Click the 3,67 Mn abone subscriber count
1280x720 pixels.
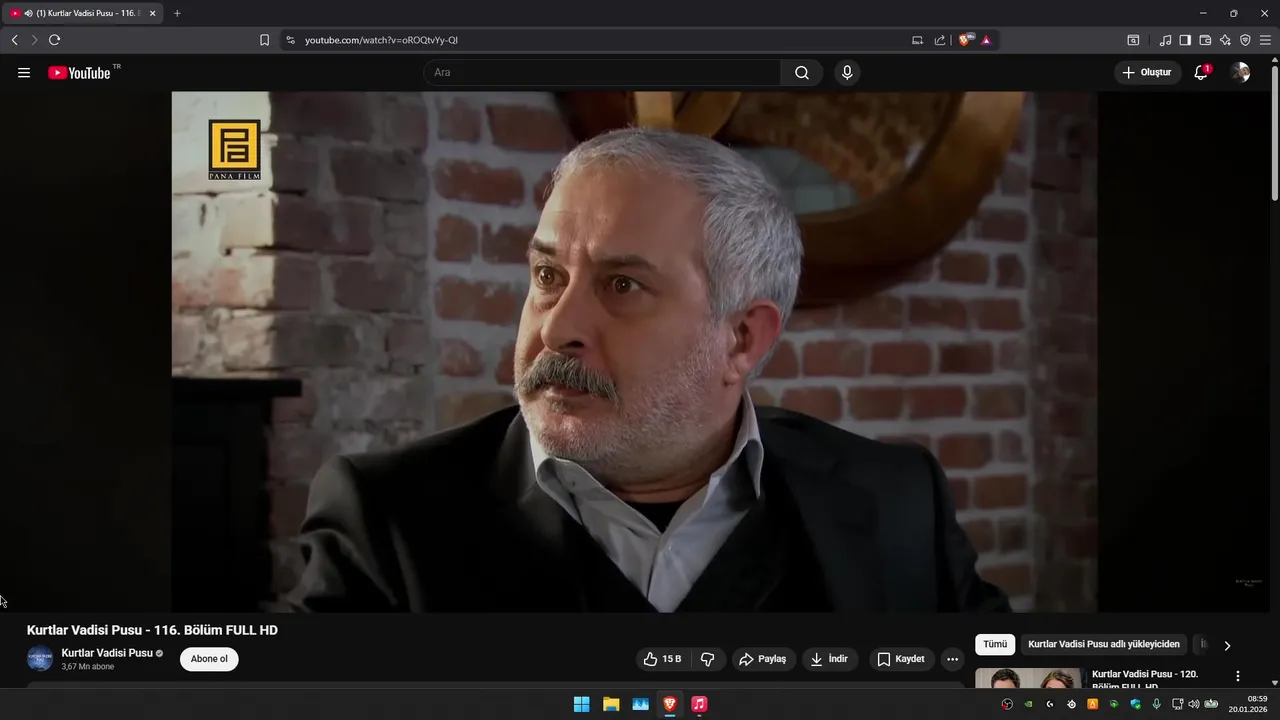(88, 666)
